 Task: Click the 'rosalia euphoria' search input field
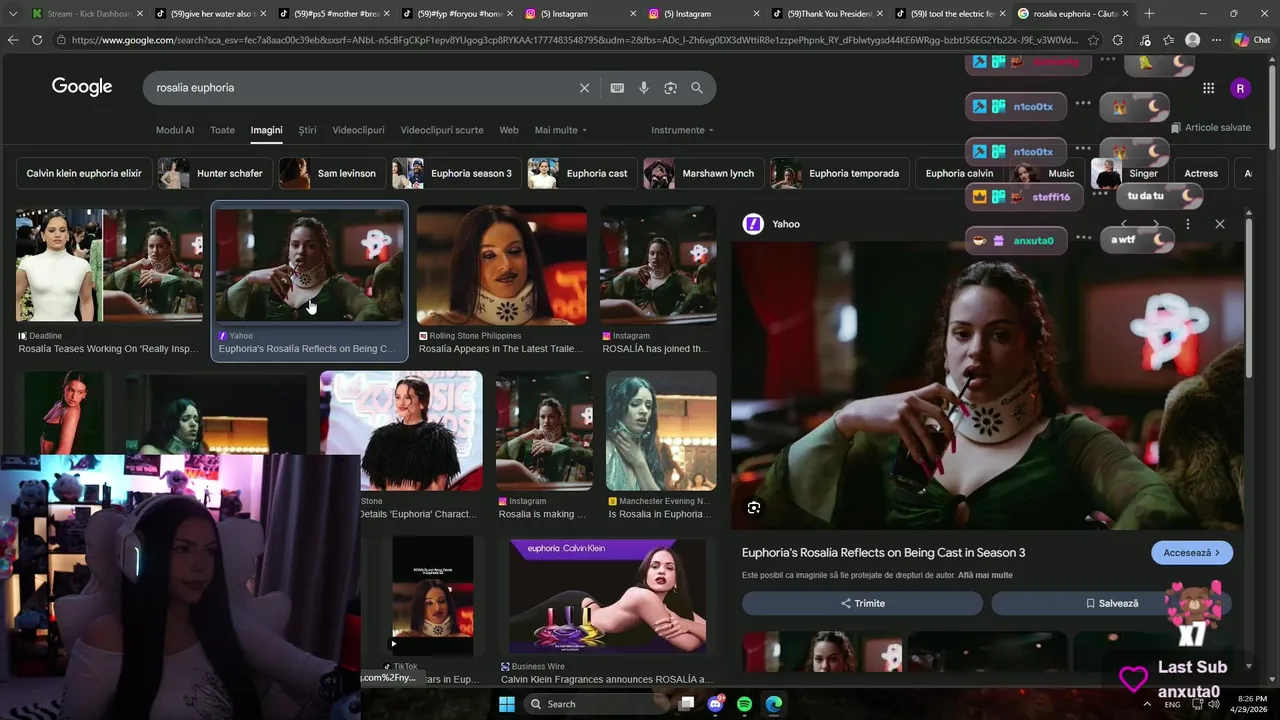[x=360, y=88]
